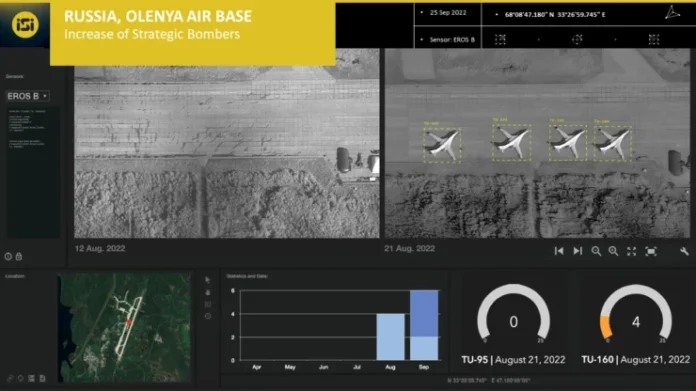
Task: Toggle the padlock lock icon
Action: click(19, 256)
